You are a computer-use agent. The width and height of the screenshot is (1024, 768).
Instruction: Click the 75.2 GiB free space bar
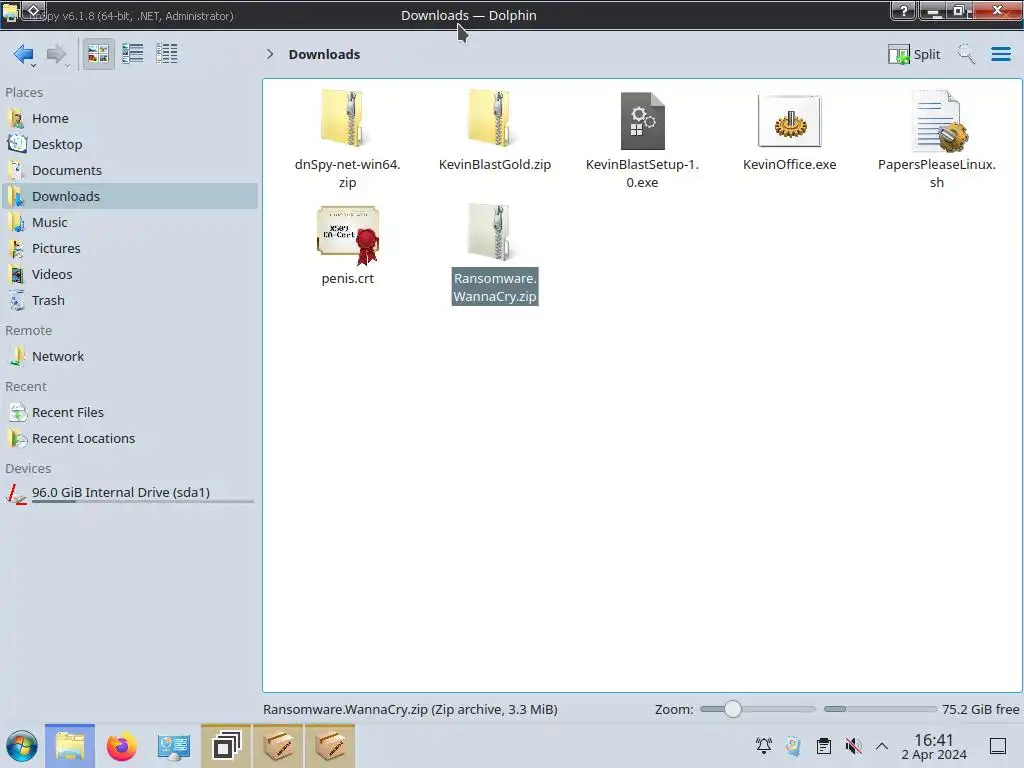pos(880,709)
